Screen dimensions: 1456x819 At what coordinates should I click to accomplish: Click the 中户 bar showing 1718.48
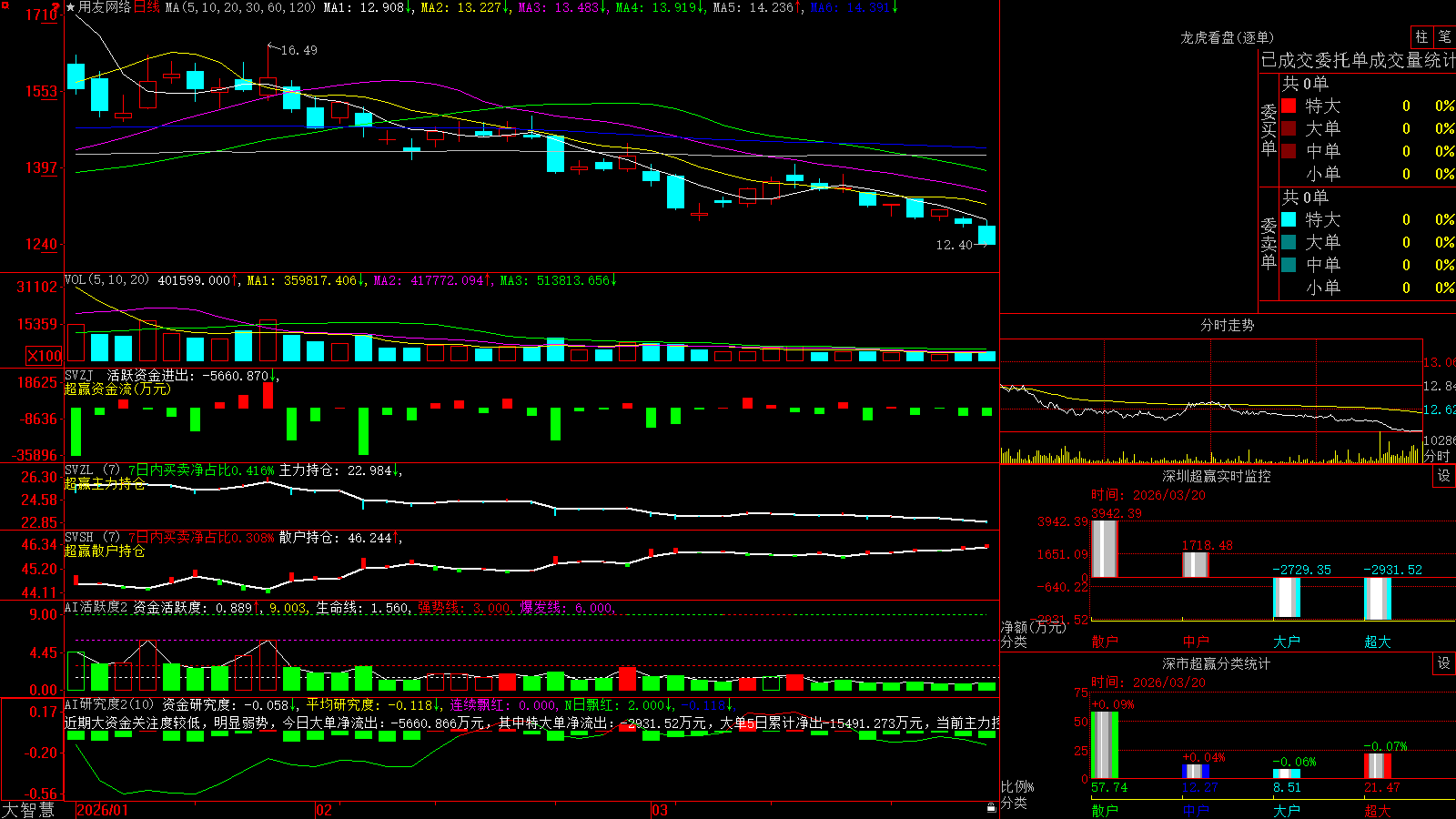[1196, 565]
